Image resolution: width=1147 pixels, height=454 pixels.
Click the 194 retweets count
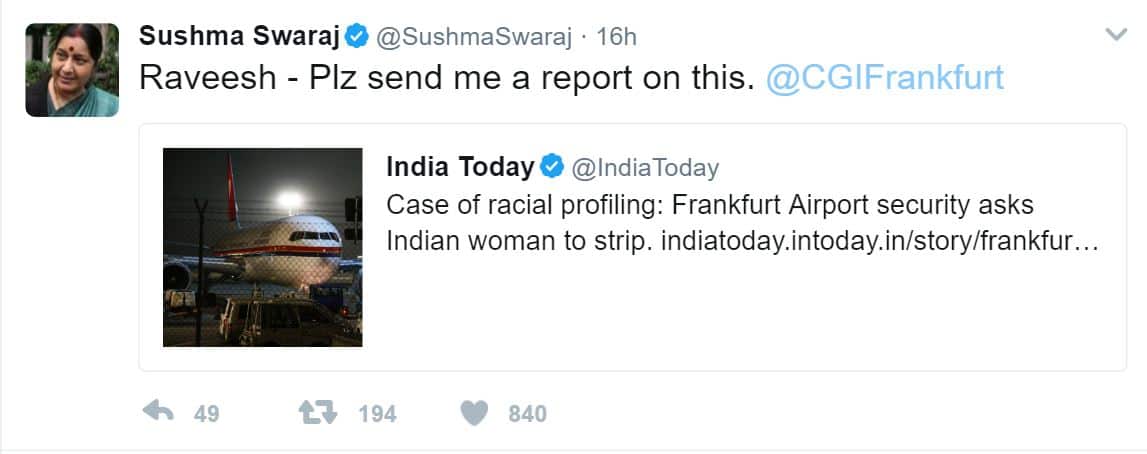[377, 413]
